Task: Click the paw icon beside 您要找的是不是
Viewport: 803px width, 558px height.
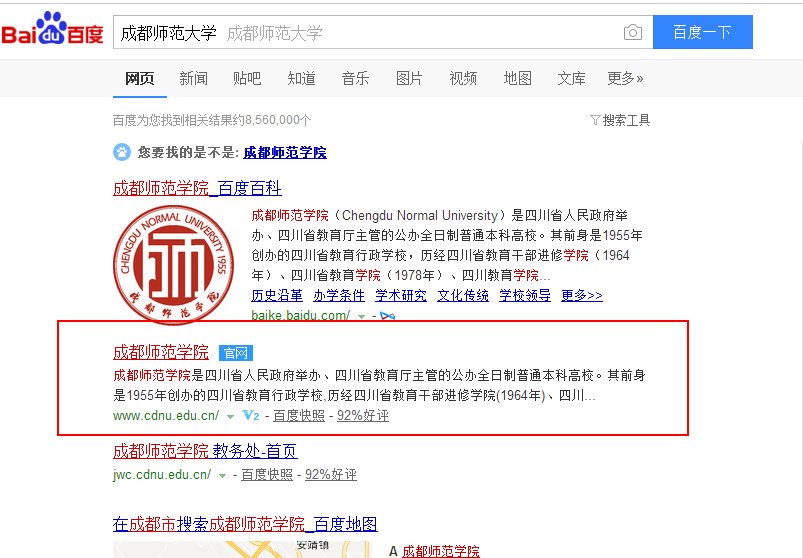Action: point(122,152)
